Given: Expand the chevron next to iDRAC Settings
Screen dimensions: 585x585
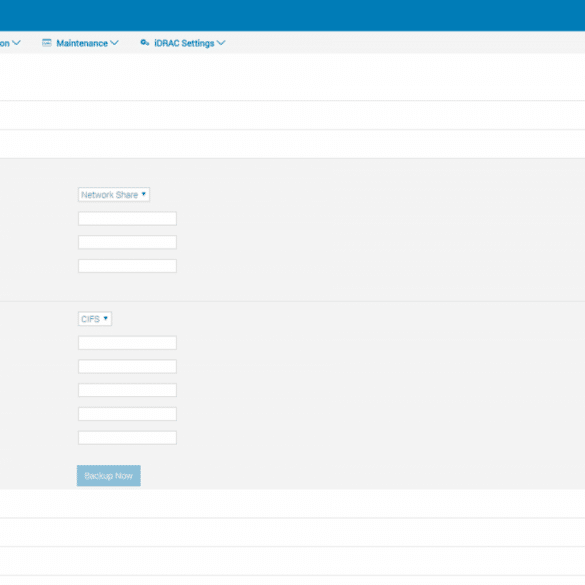Looking at the screenshot, I should click(221, 43).
